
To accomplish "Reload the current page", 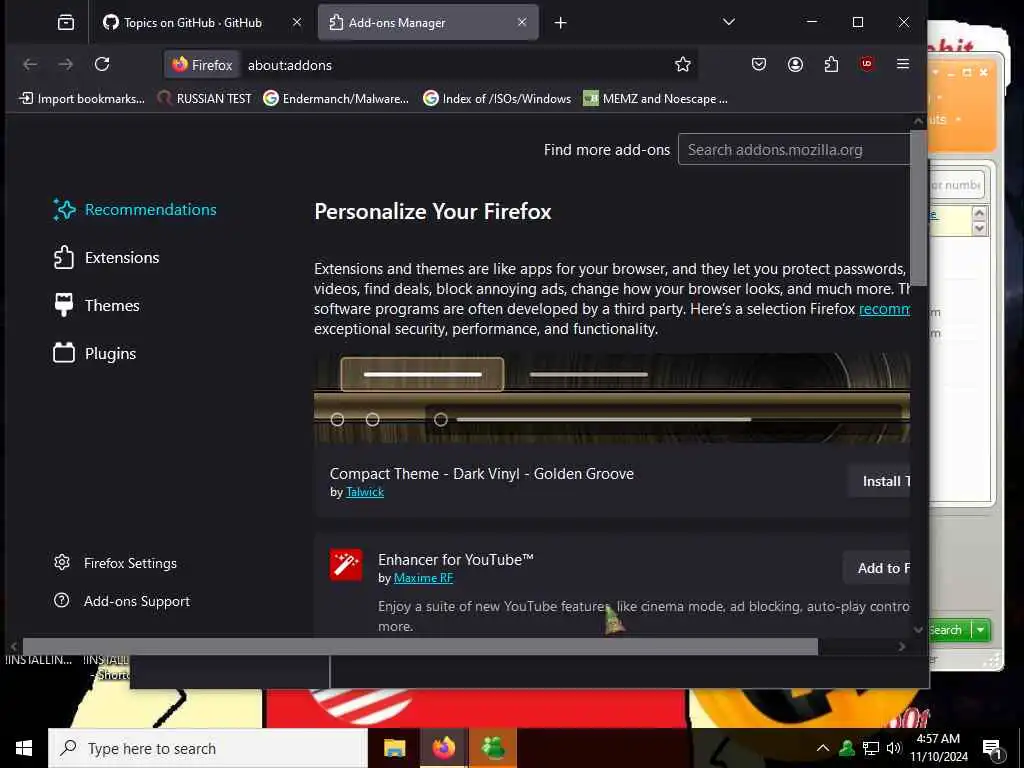I will pos(102,64).
